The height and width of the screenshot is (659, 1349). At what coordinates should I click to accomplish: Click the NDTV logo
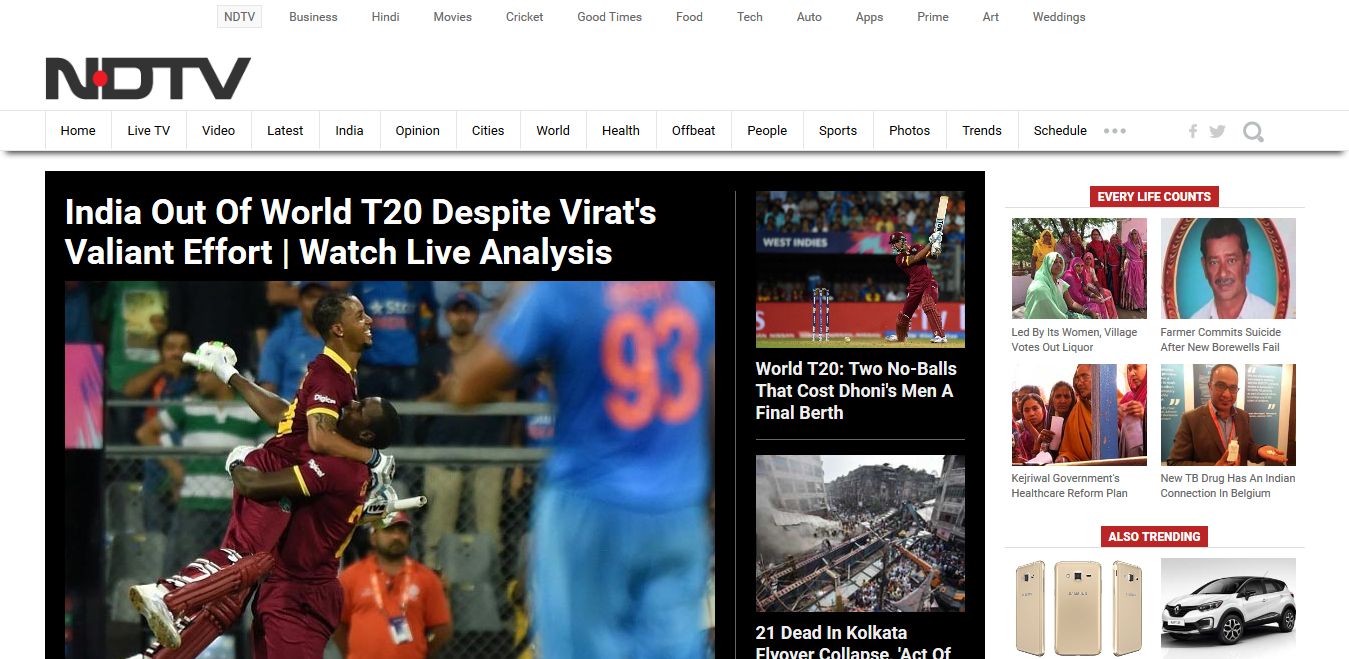tap(148, 78)
